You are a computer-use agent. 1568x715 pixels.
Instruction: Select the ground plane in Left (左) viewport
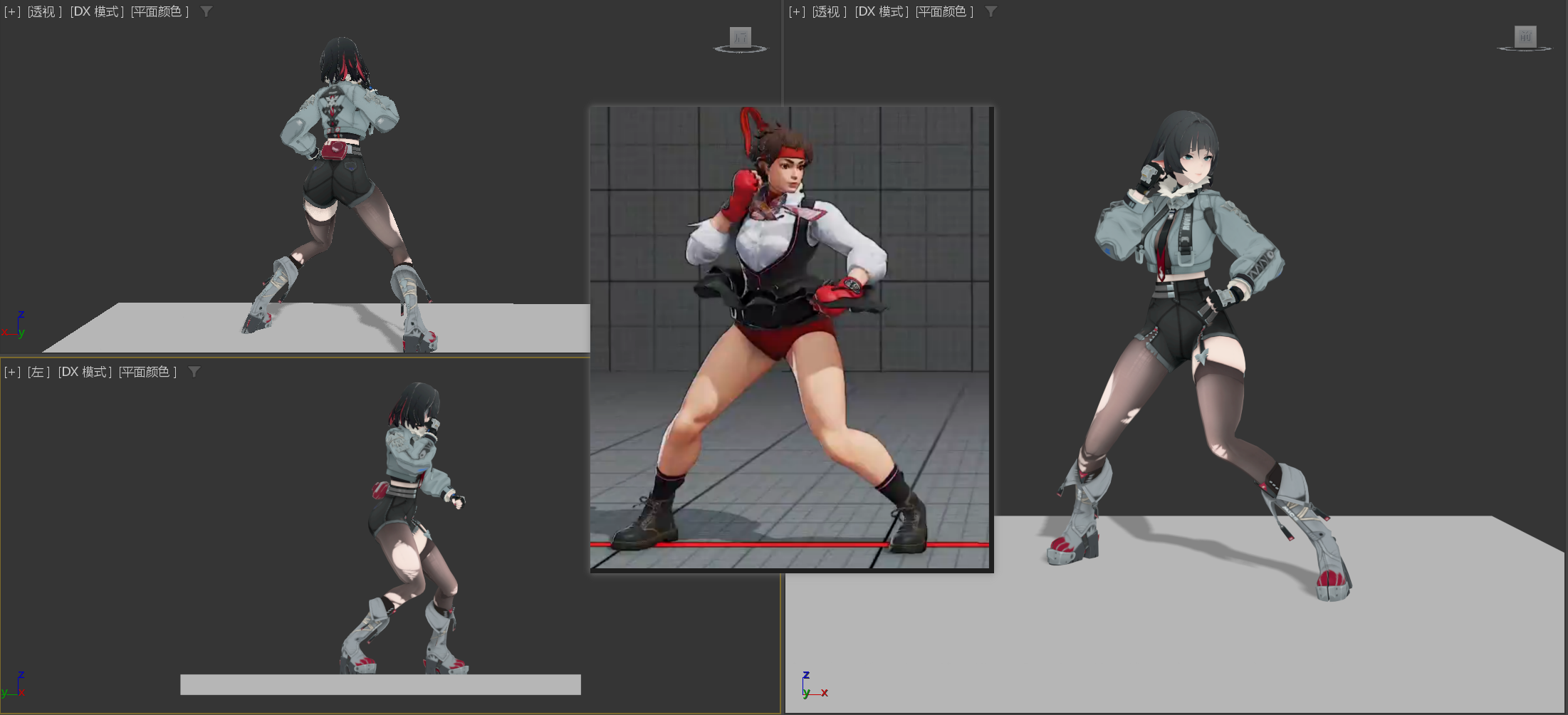[380, 684]
